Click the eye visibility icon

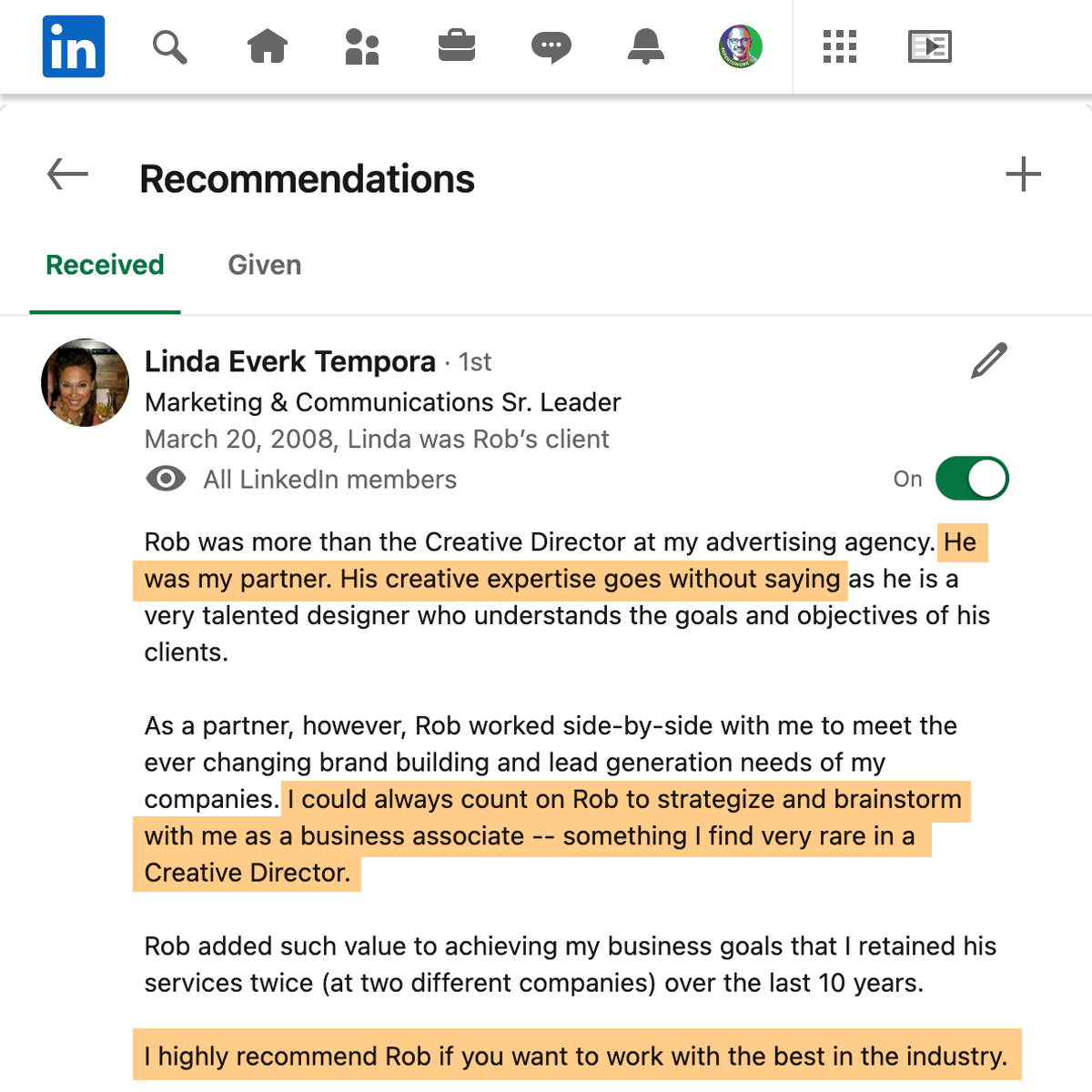(x=166, y=479)
